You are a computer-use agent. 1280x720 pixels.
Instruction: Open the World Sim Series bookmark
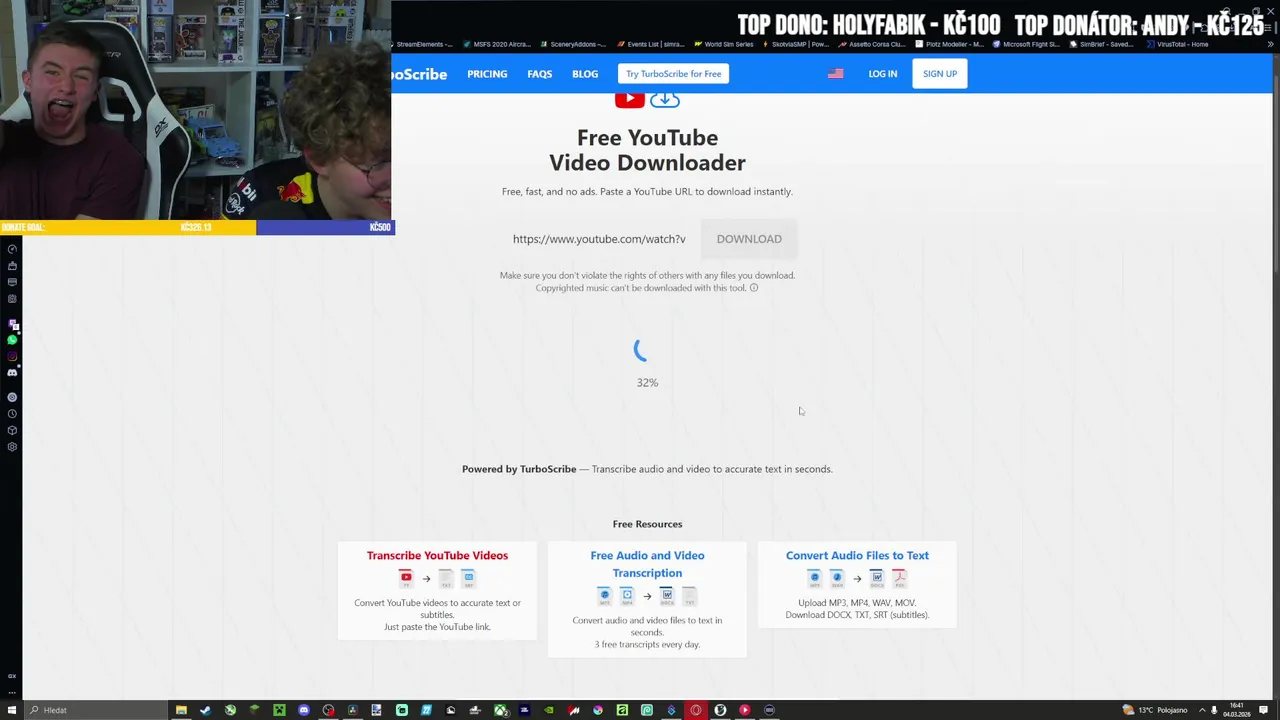(x=724, y=44)
